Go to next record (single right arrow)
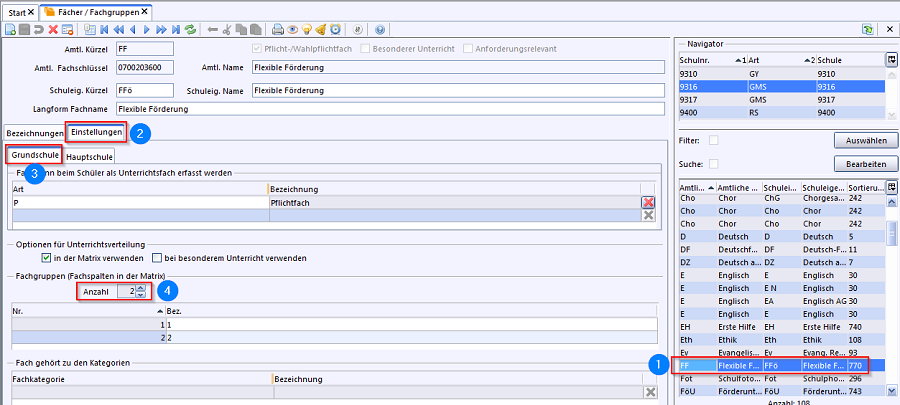The image size is (900, 405). pos(147,29)
